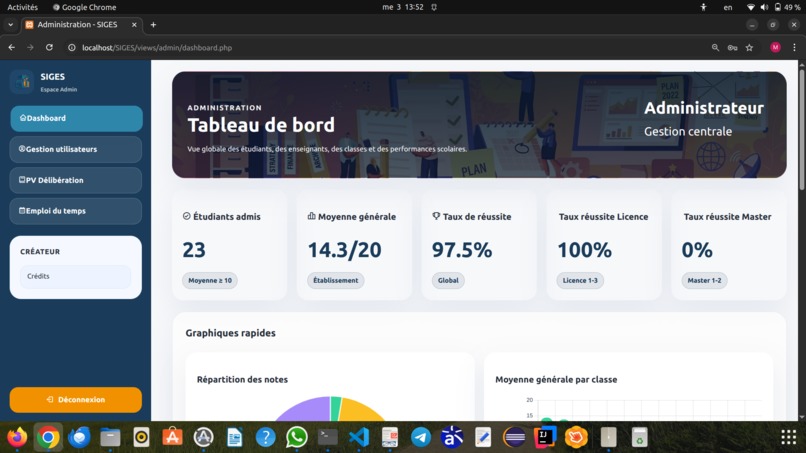Click Google Chrome icon in the dock
Viewport: 806px width, 453px height.
[48, 438]
